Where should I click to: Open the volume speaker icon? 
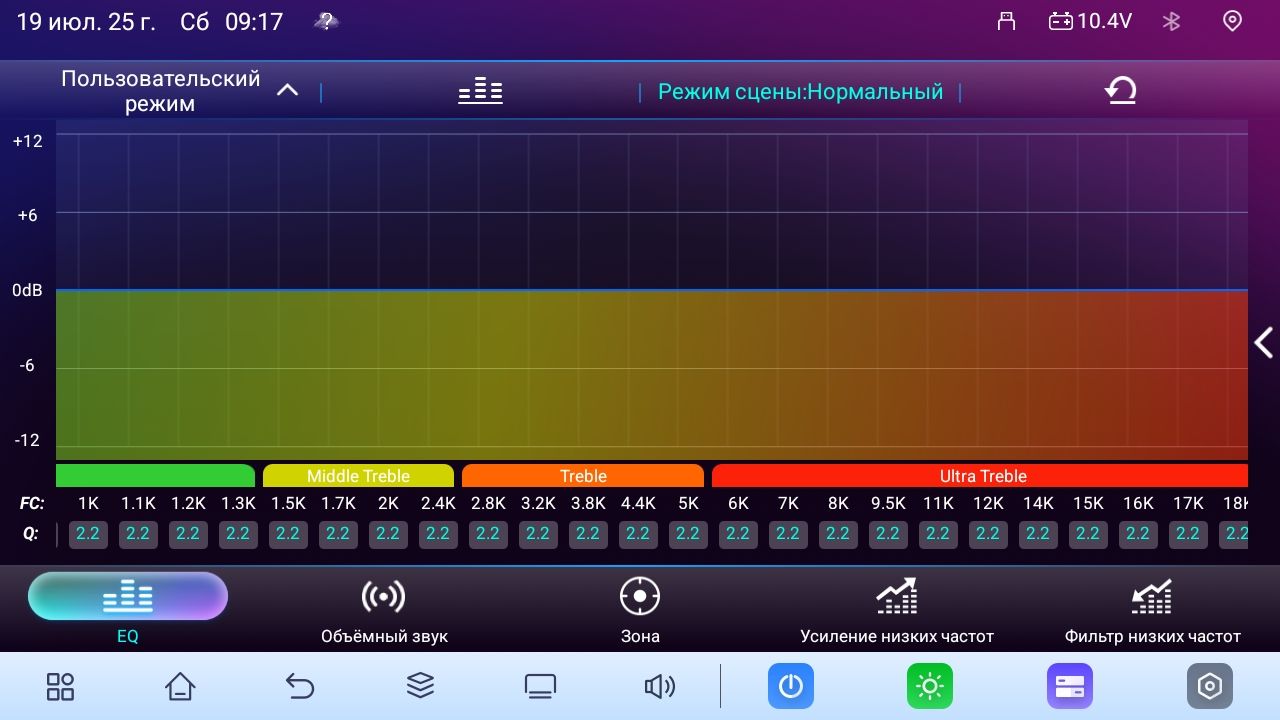click(x=660, y=686)
